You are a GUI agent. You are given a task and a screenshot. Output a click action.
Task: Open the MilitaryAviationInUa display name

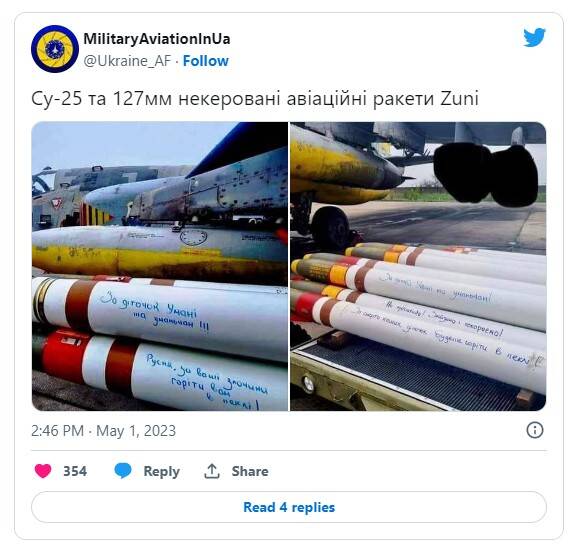coord(157,39)
